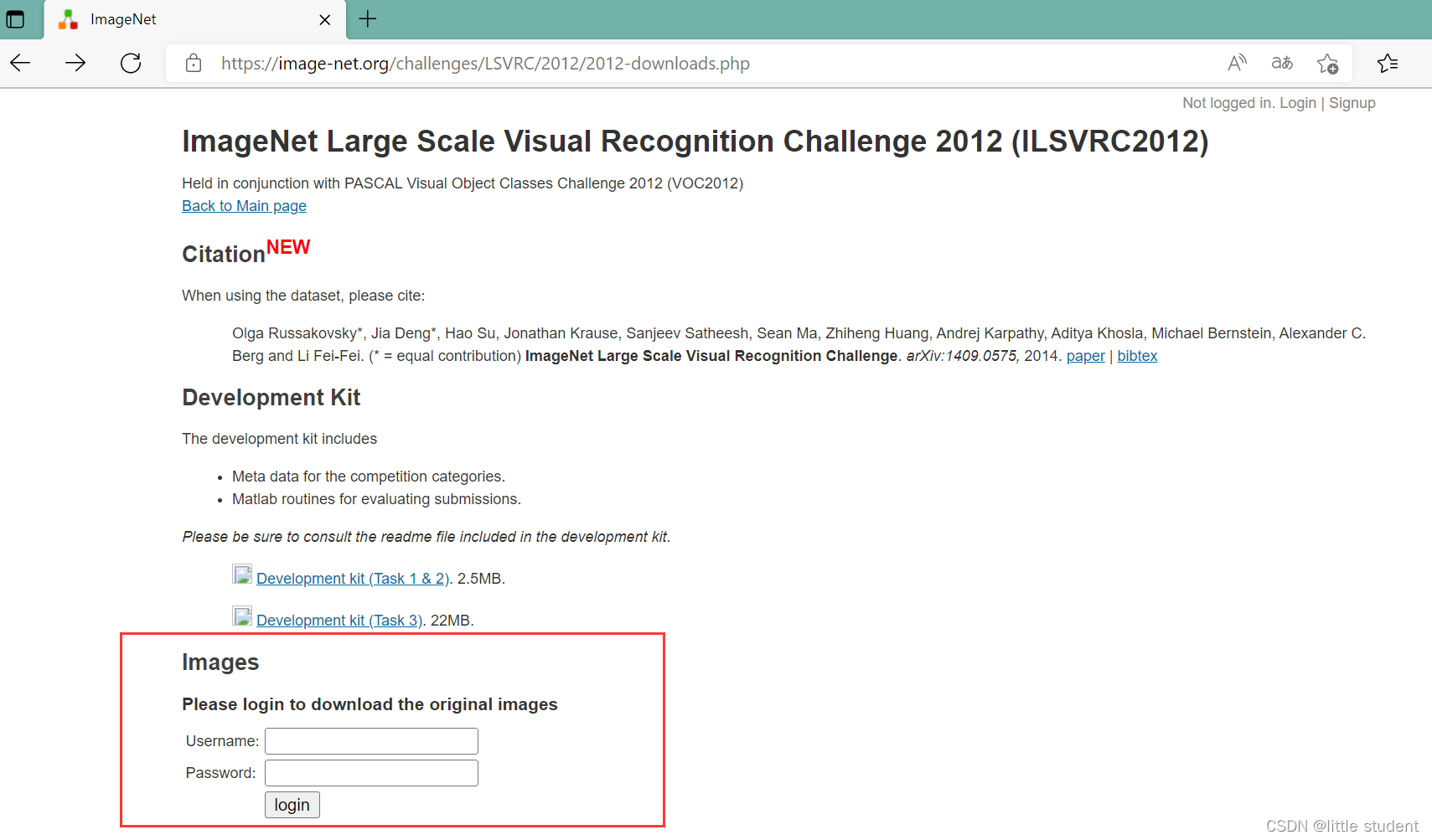Click the Images heading
The image size is (1432, 840).
[220, 662]
